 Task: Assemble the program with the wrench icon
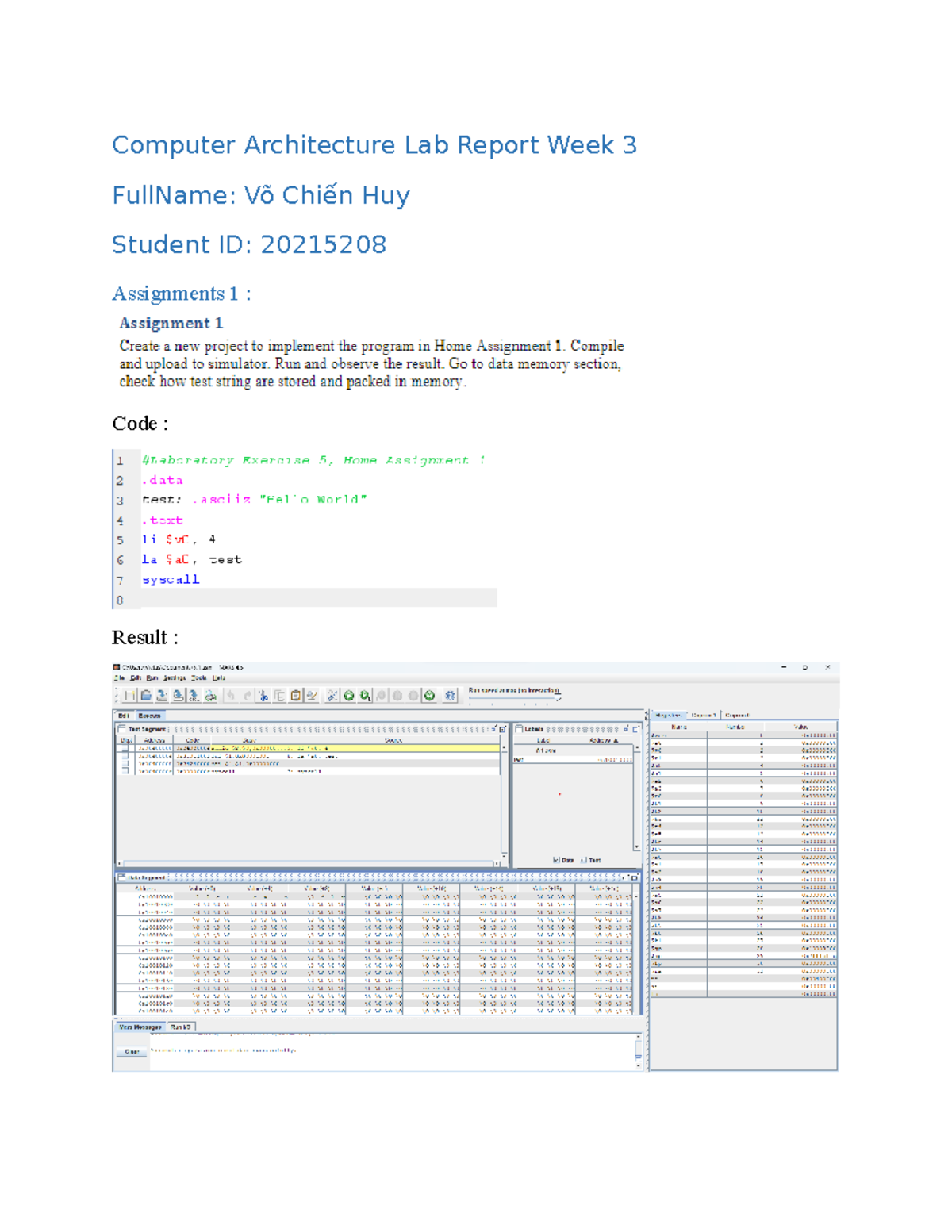click(x=332, y=696)
